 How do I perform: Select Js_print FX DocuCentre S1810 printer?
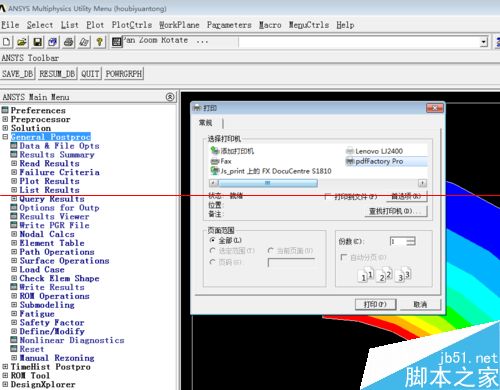[271, 171]
